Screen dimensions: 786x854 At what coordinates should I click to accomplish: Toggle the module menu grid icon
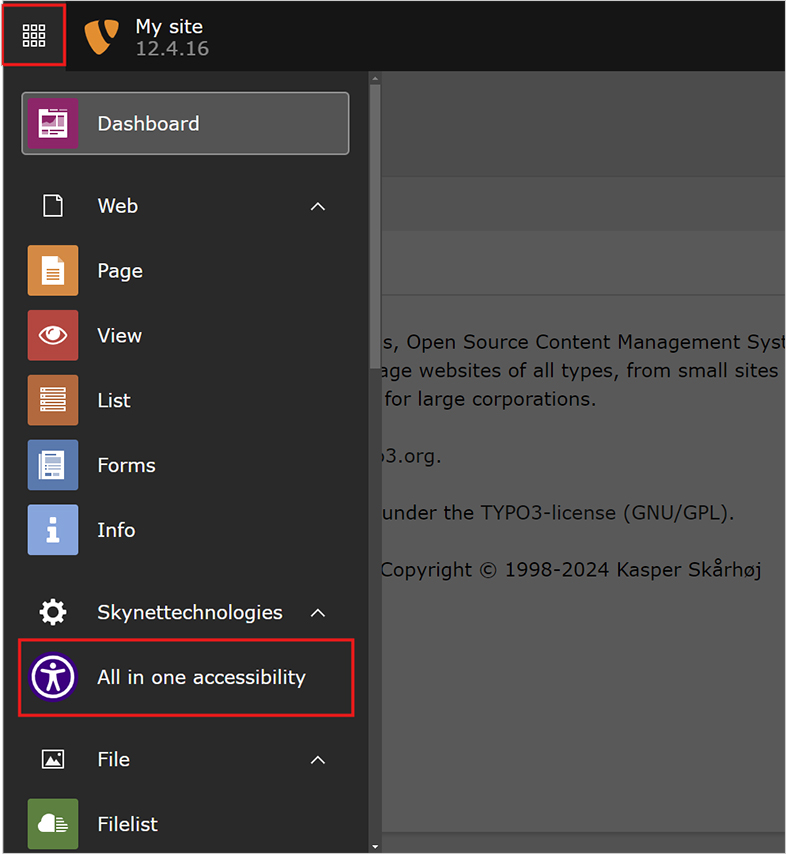coord(34,36)
